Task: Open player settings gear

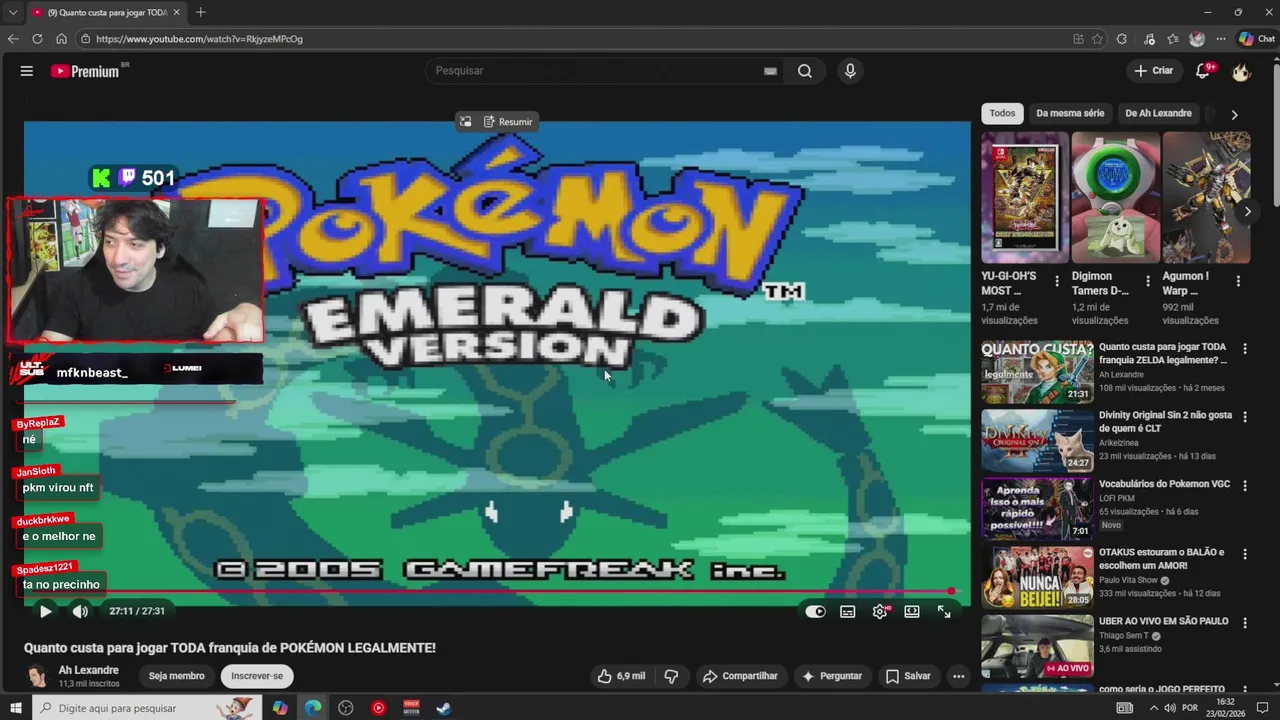Action: [880, 612]
